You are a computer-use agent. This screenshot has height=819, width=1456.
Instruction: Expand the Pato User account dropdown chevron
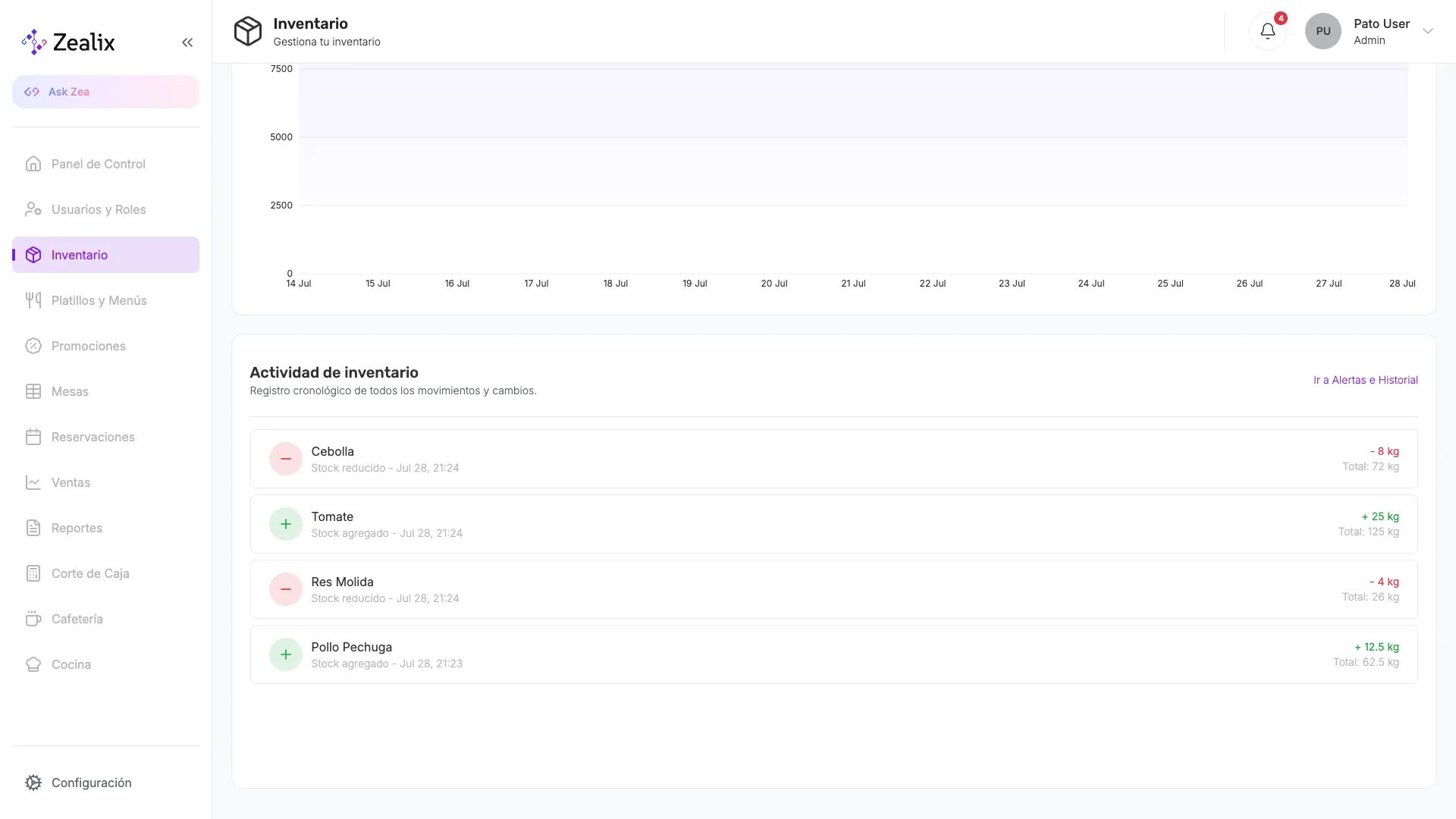click(1428, 31)
